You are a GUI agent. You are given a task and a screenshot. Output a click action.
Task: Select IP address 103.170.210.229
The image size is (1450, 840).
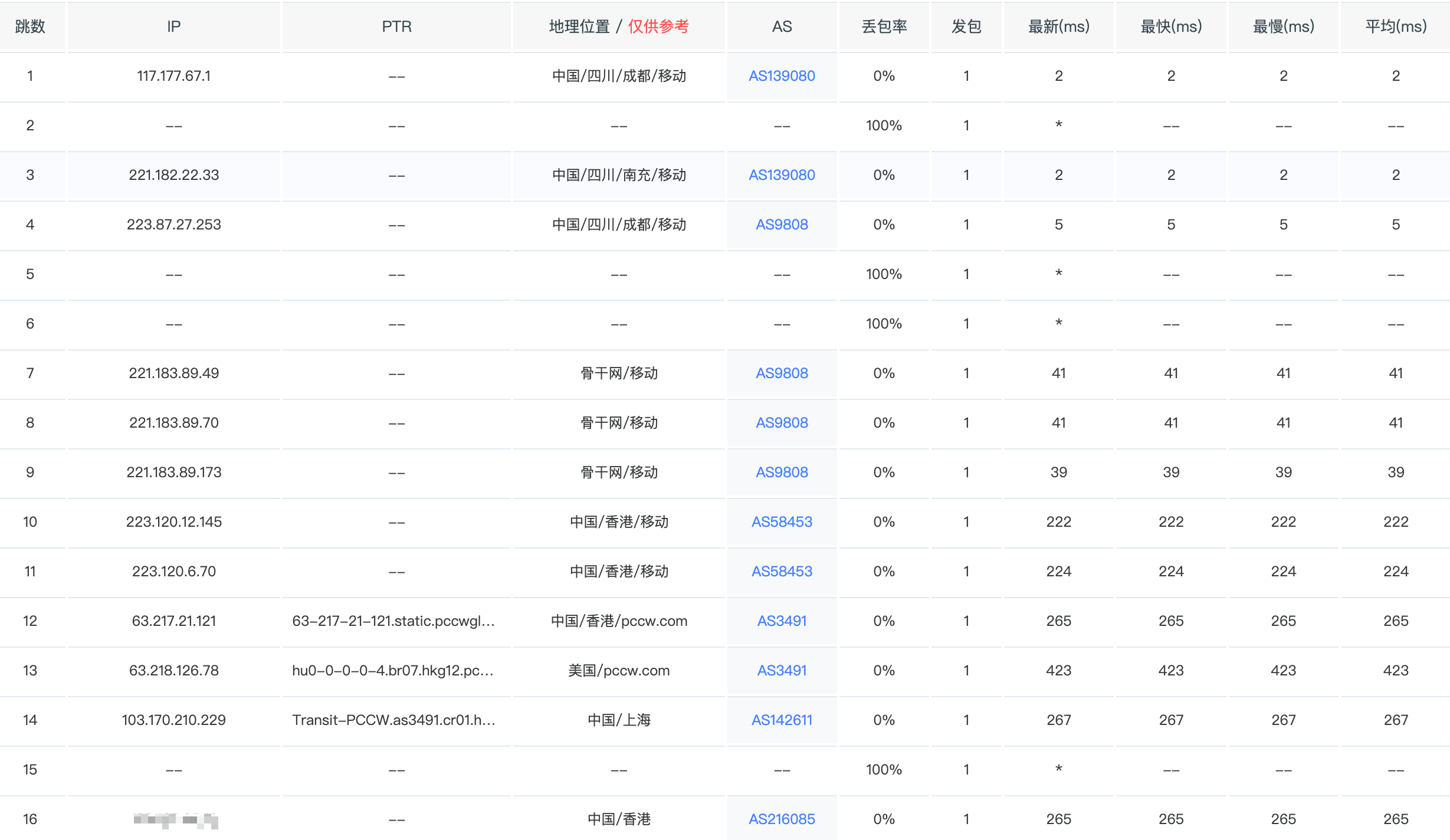(173, 720)
